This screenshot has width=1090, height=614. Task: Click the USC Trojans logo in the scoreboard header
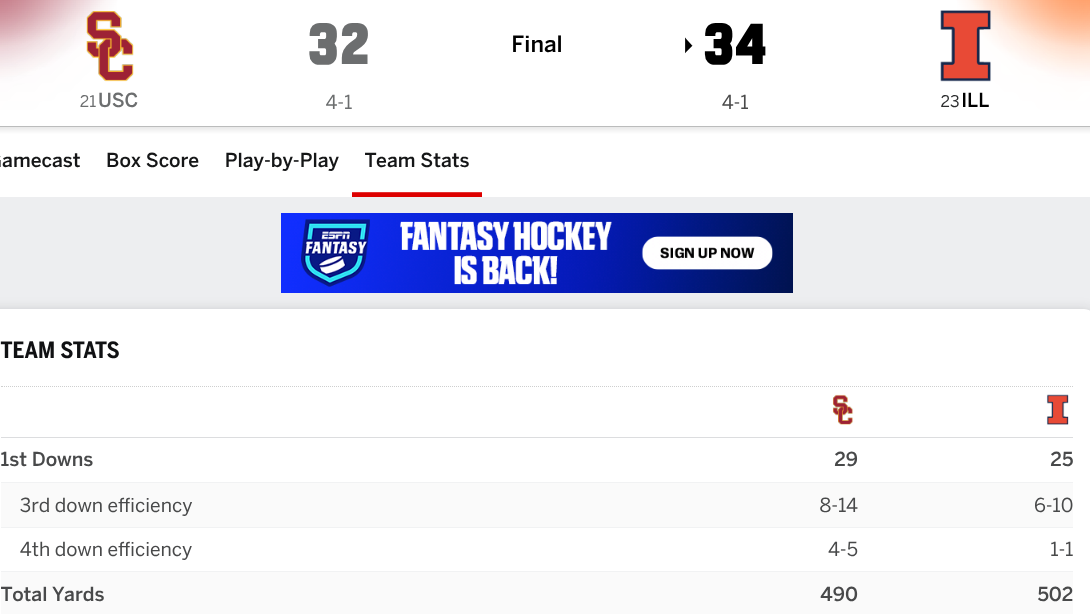pyautogui.click(x=109, y=46)
